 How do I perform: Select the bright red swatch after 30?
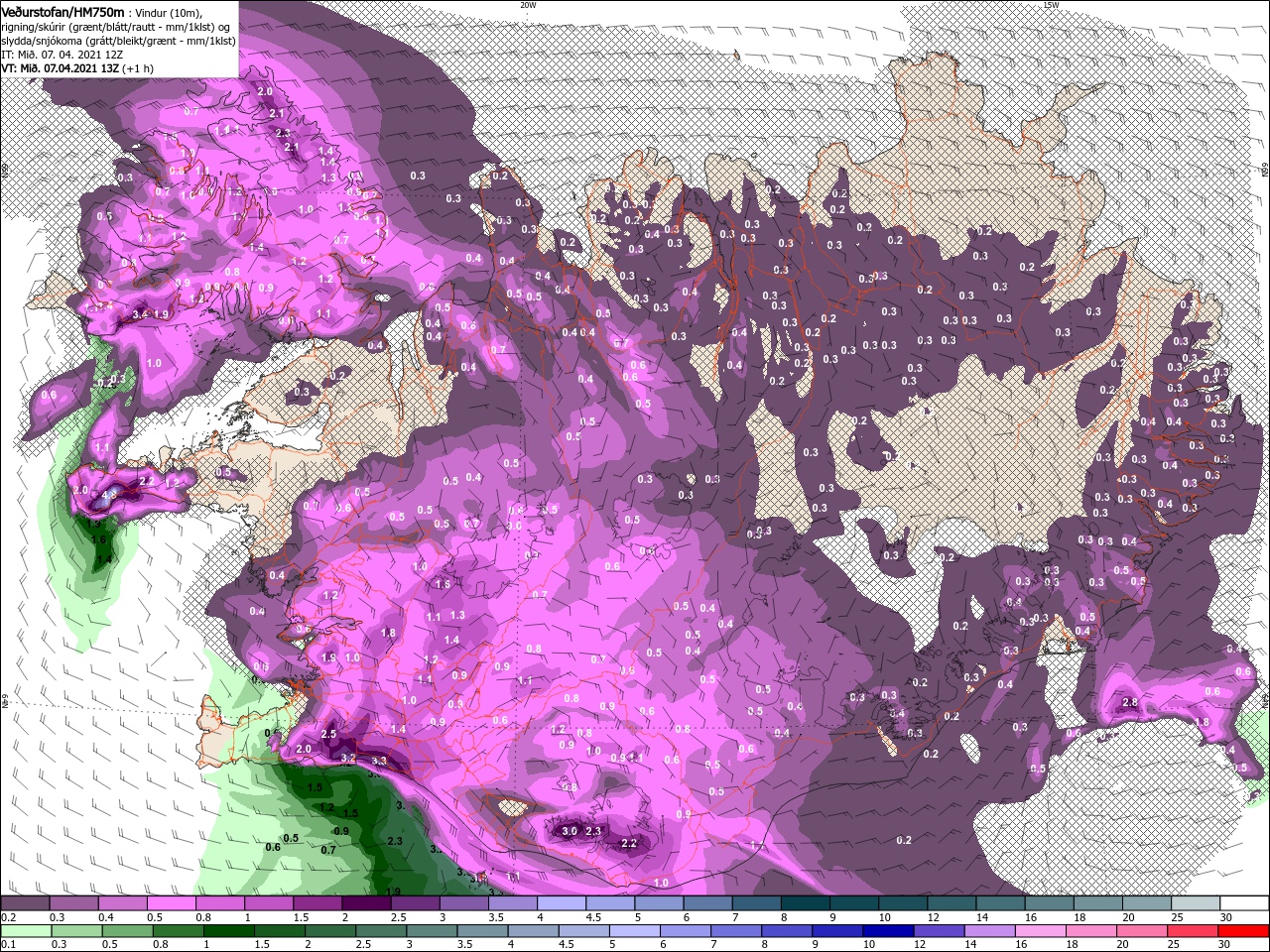1242,931
